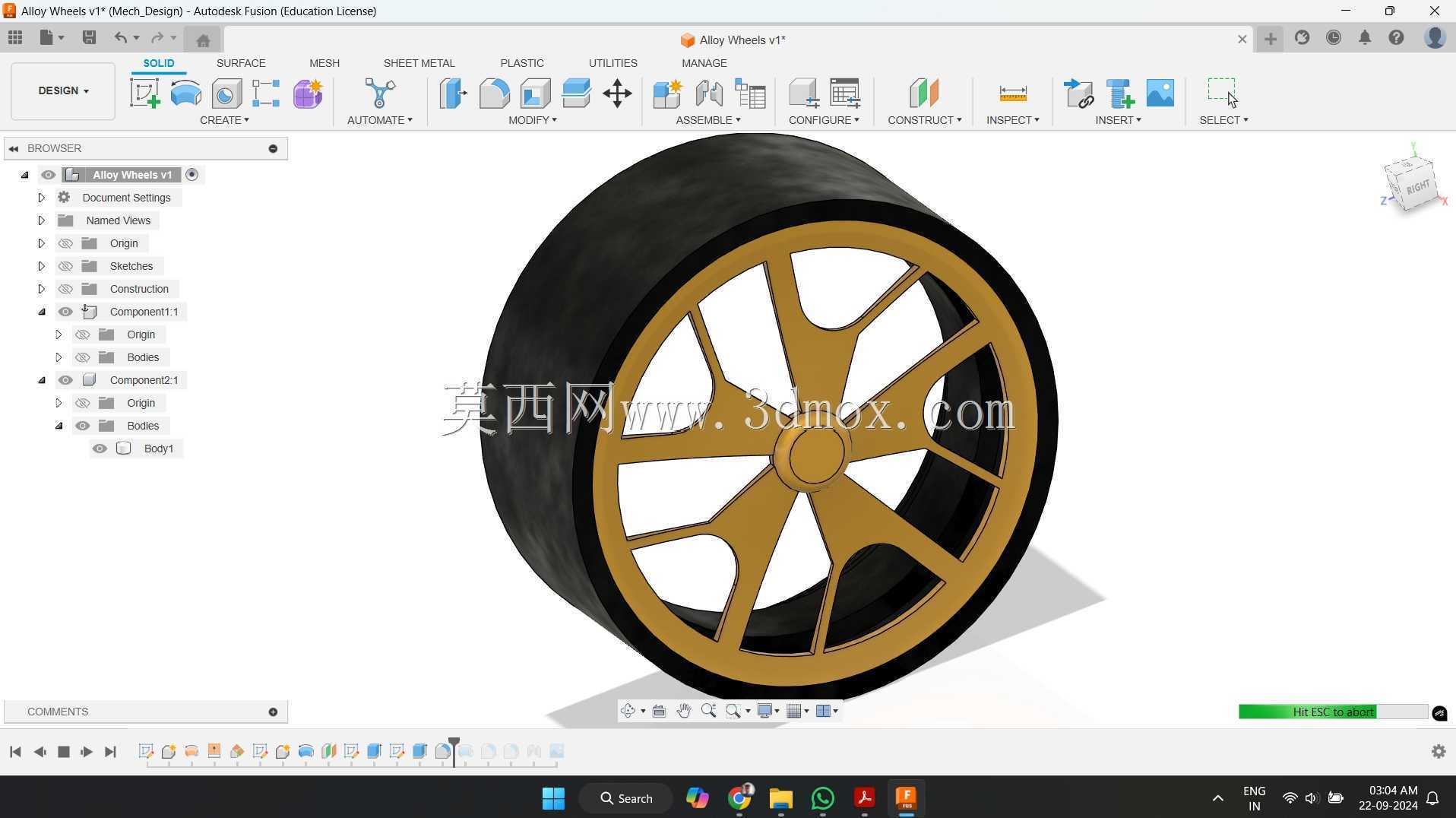Open the ASSEMBLE menu
Screen dimensions: 1456x818
707,120
